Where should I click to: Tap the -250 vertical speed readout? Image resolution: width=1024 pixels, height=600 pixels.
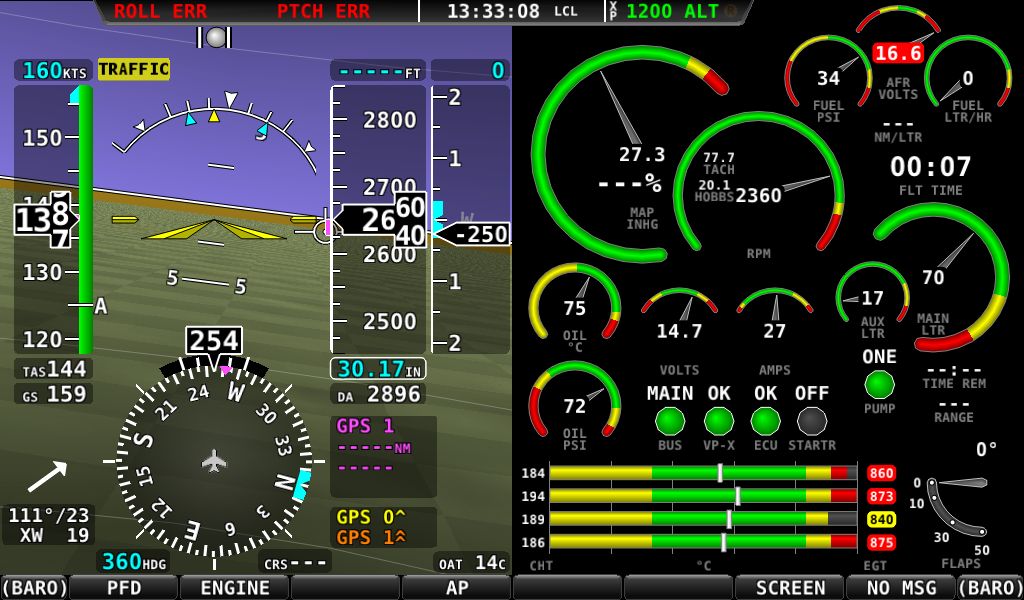(x=472, y=234)
